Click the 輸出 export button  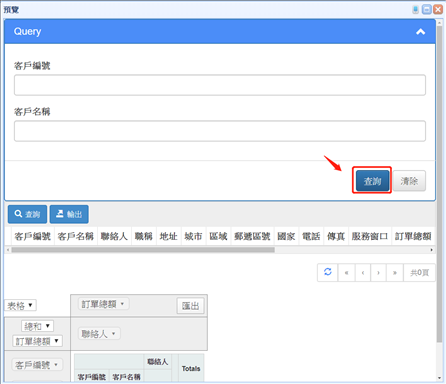(x=69, y=214)
